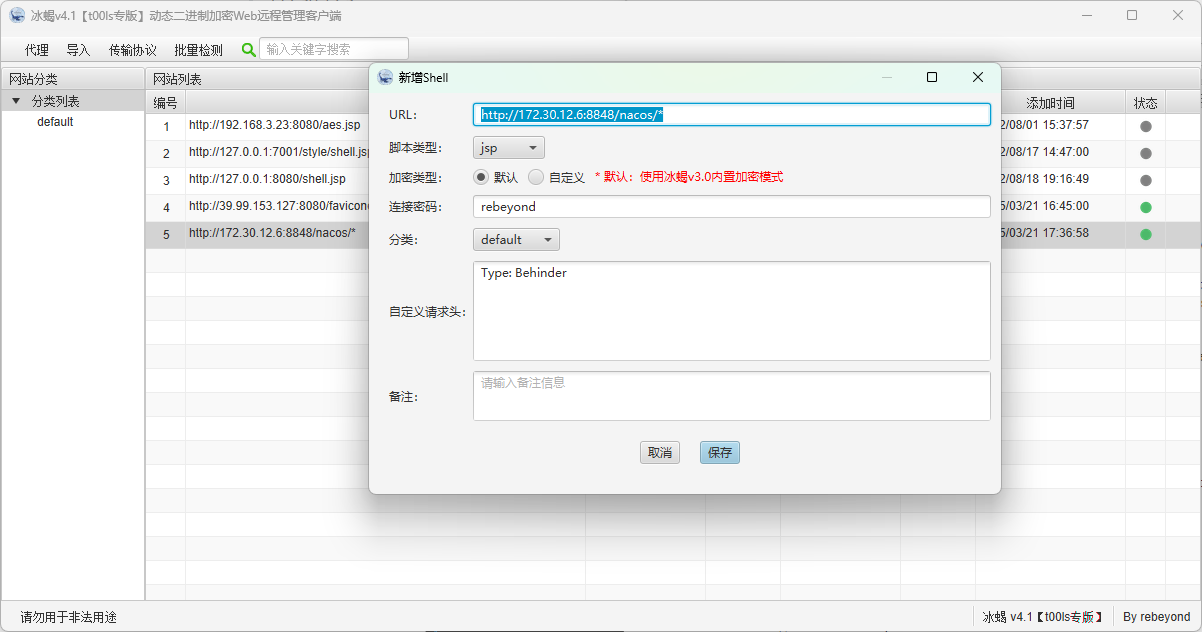Maximize the 新增Shell dialog
Image resolution: width=1202 pixels, height=632 pixels.
pyautogui.click(x=932, y=77)
